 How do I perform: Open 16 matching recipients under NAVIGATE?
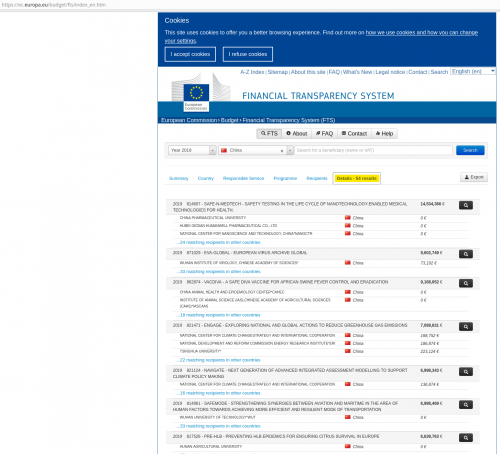[x=218, y=393]
